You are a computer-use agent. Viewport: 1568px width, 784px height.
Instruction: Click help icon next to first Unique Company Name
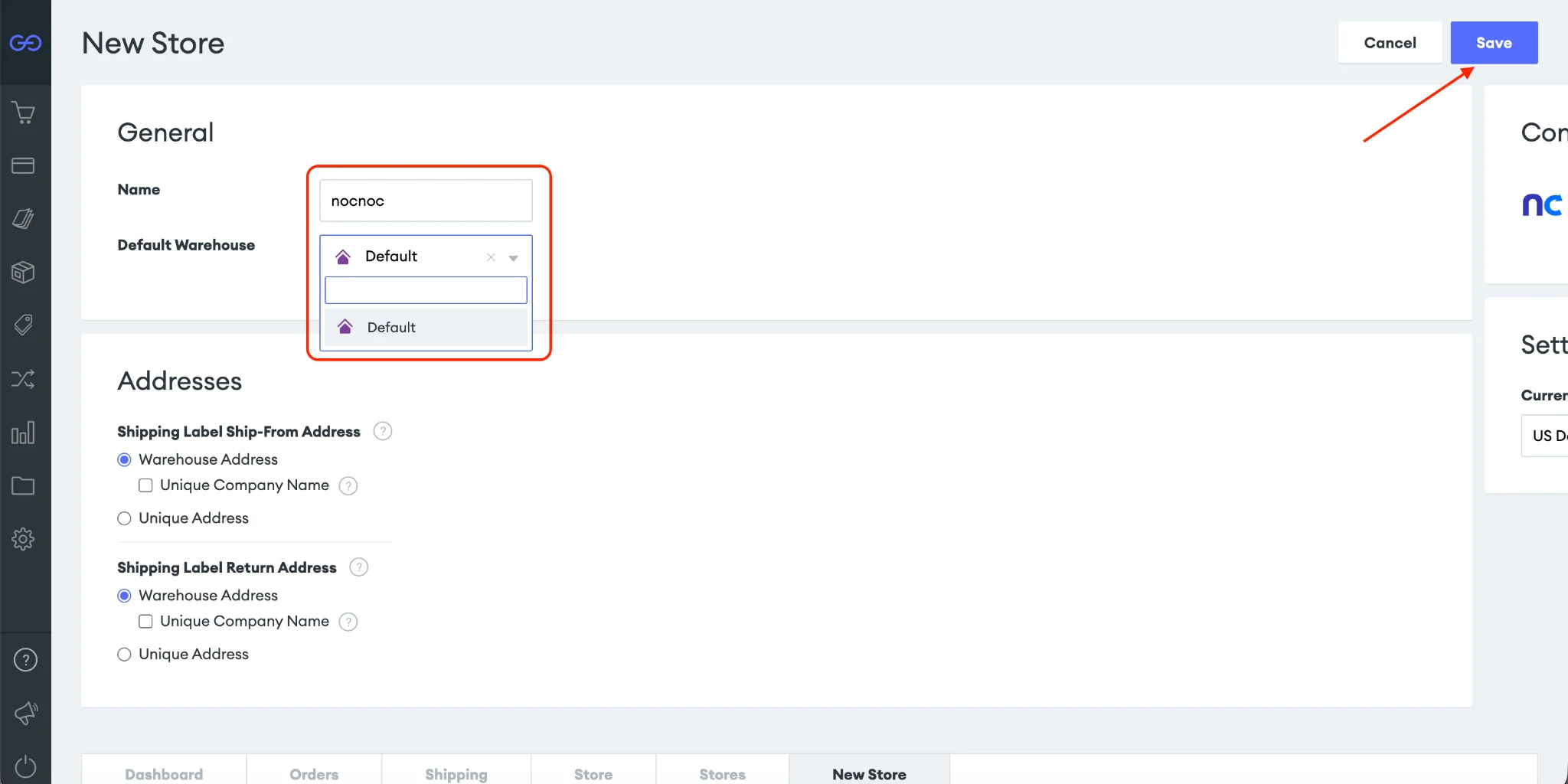(x=348, y=485)
